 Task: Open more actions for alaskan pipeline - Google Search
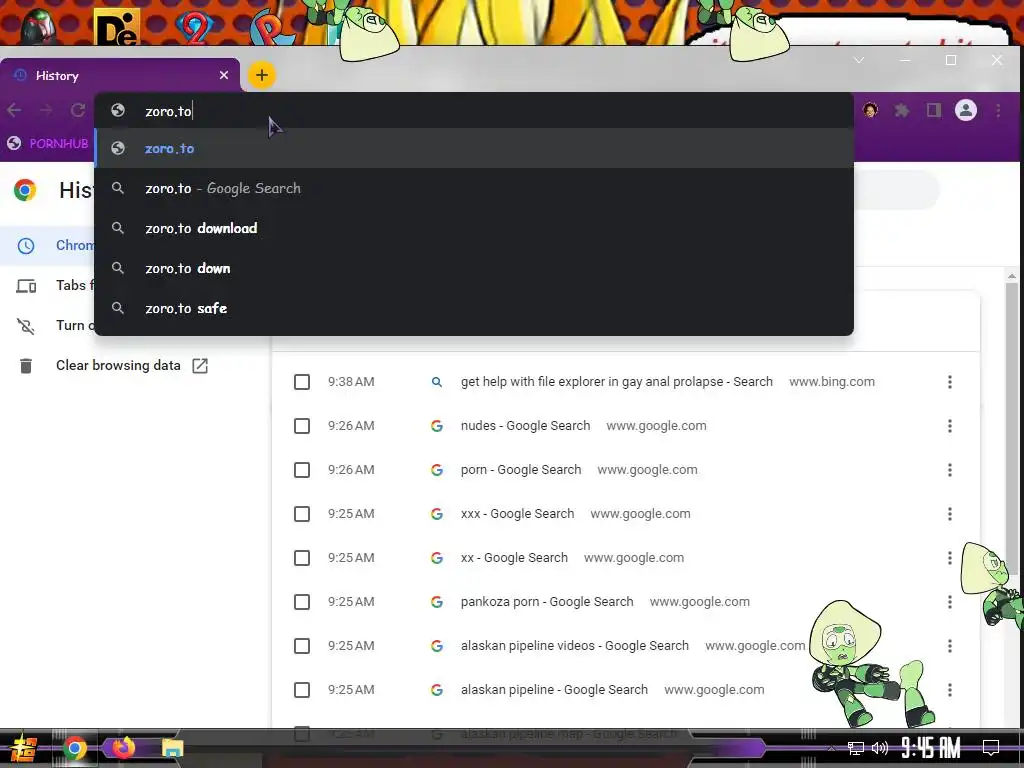coord(950,690)
